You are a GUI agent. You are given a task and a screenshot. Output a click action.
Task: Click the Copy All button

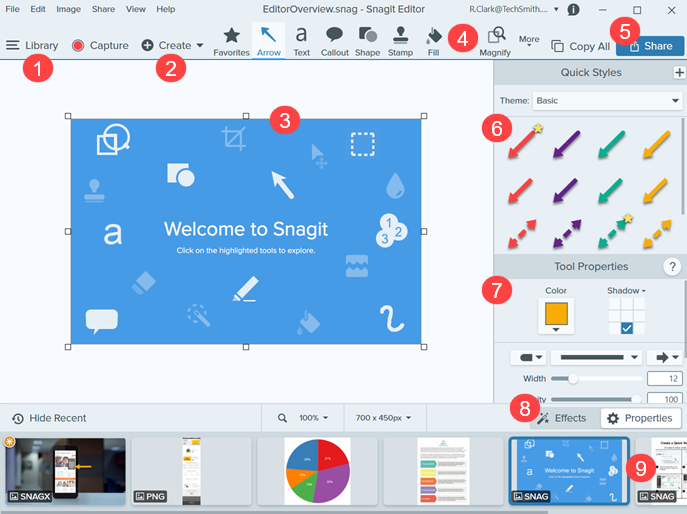[581, 46]
